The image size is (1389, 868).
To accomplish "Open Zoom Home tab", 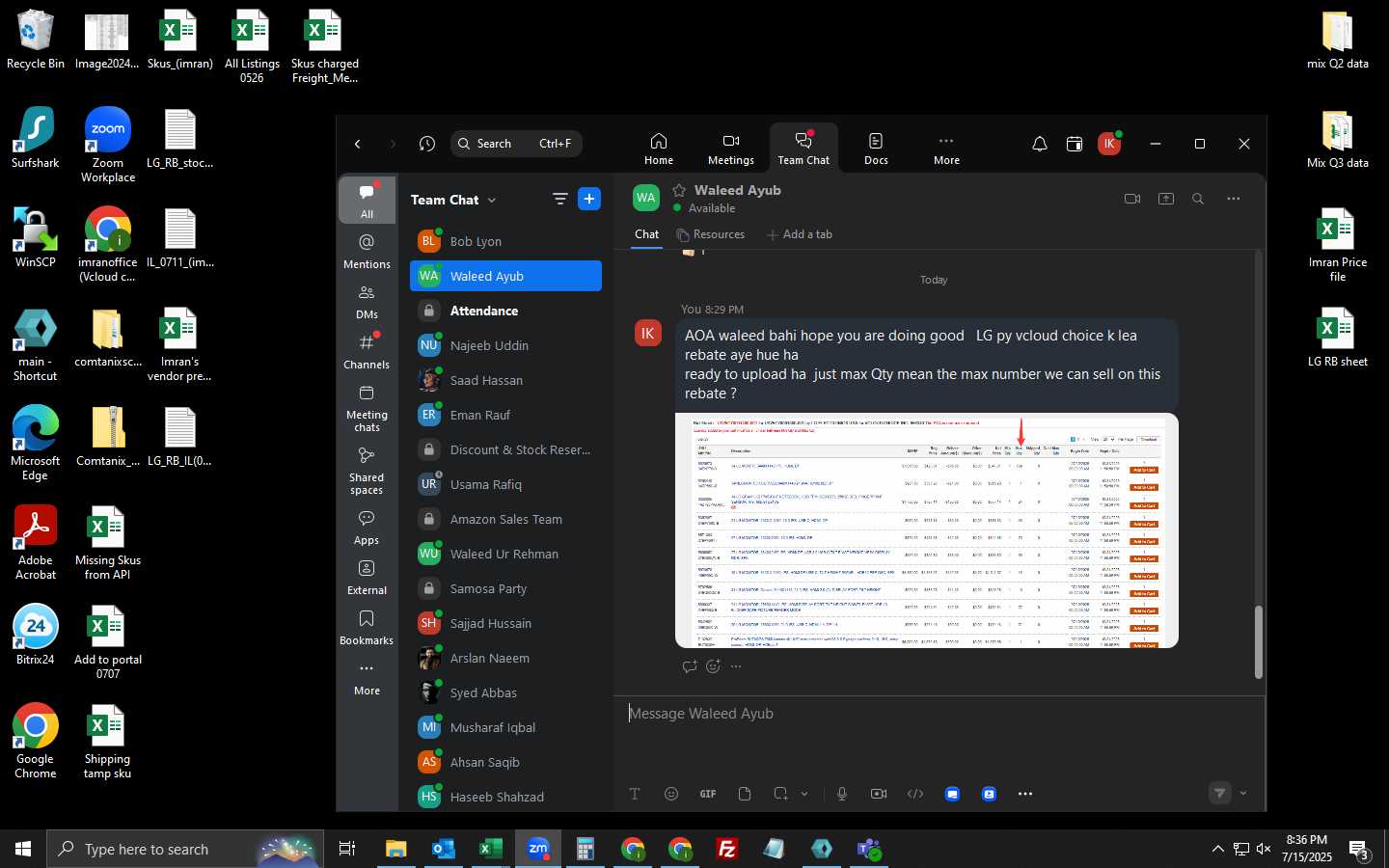I will click(659, 149).
